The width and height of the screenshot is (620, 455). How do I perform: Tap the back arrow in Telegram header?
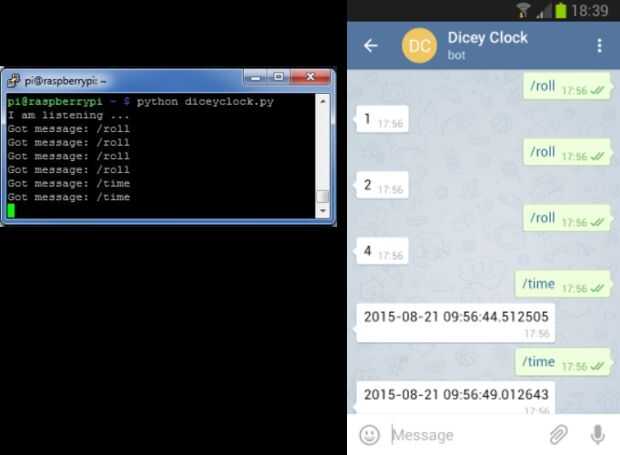(370, 46)
